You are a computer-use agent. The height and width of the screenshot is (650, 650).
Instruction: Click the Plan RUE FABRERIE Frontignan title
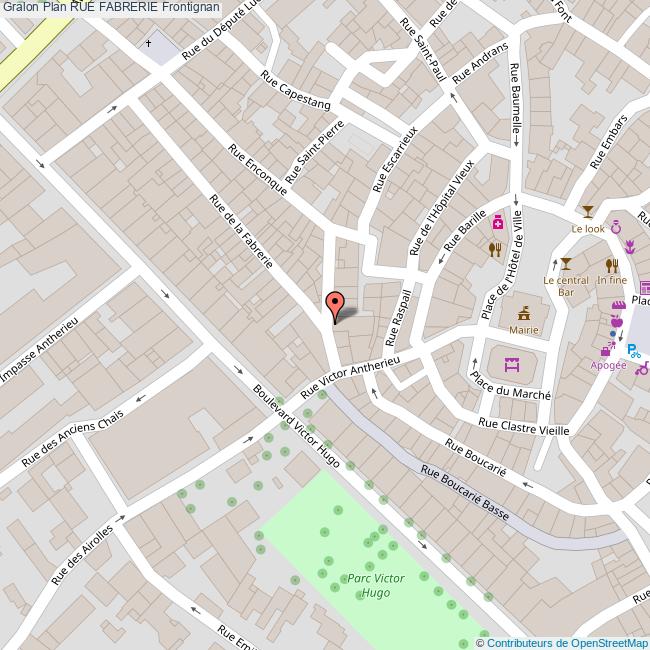125,8
